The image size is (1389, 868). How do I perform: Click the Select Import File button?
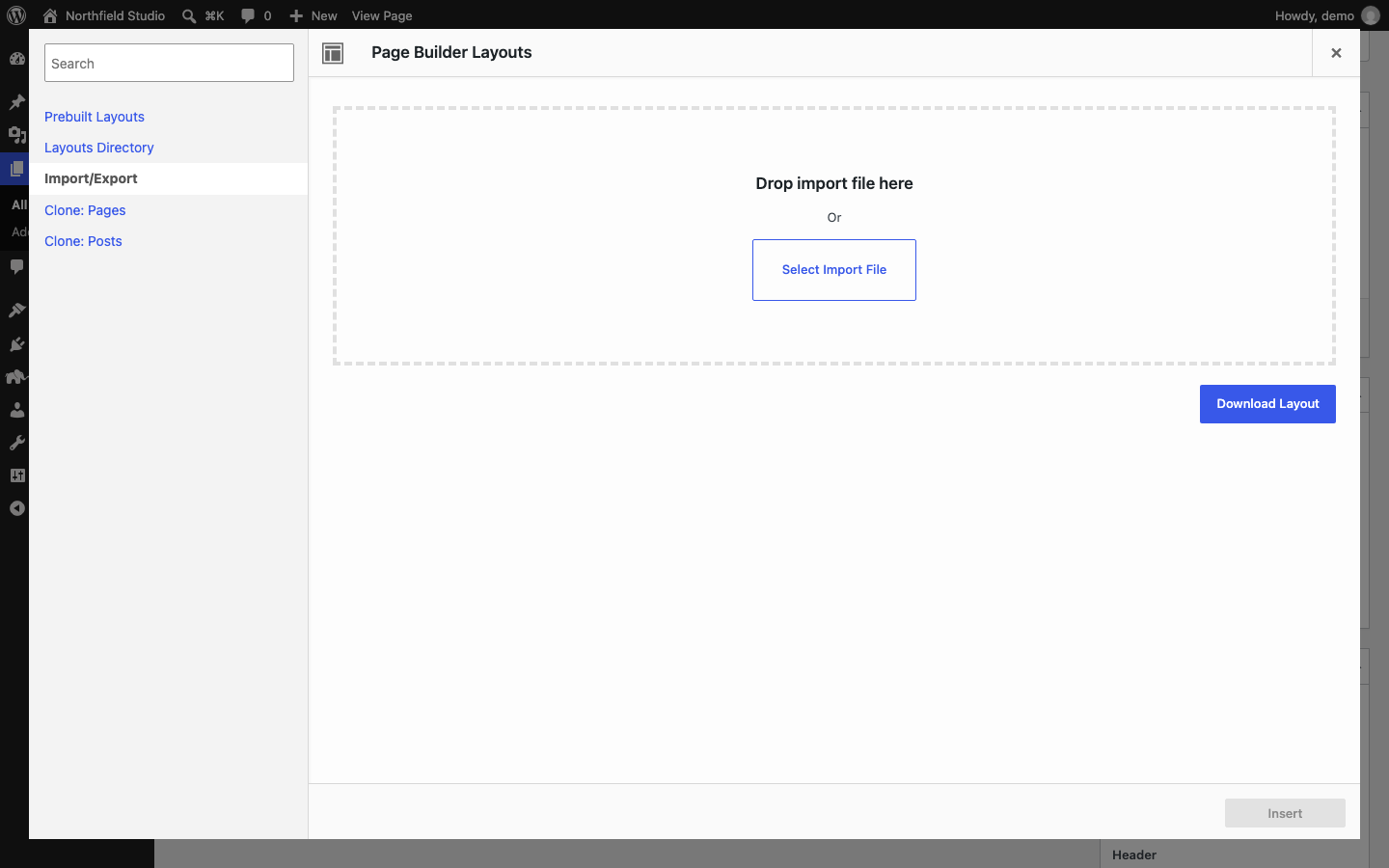[x=834, y=270]
